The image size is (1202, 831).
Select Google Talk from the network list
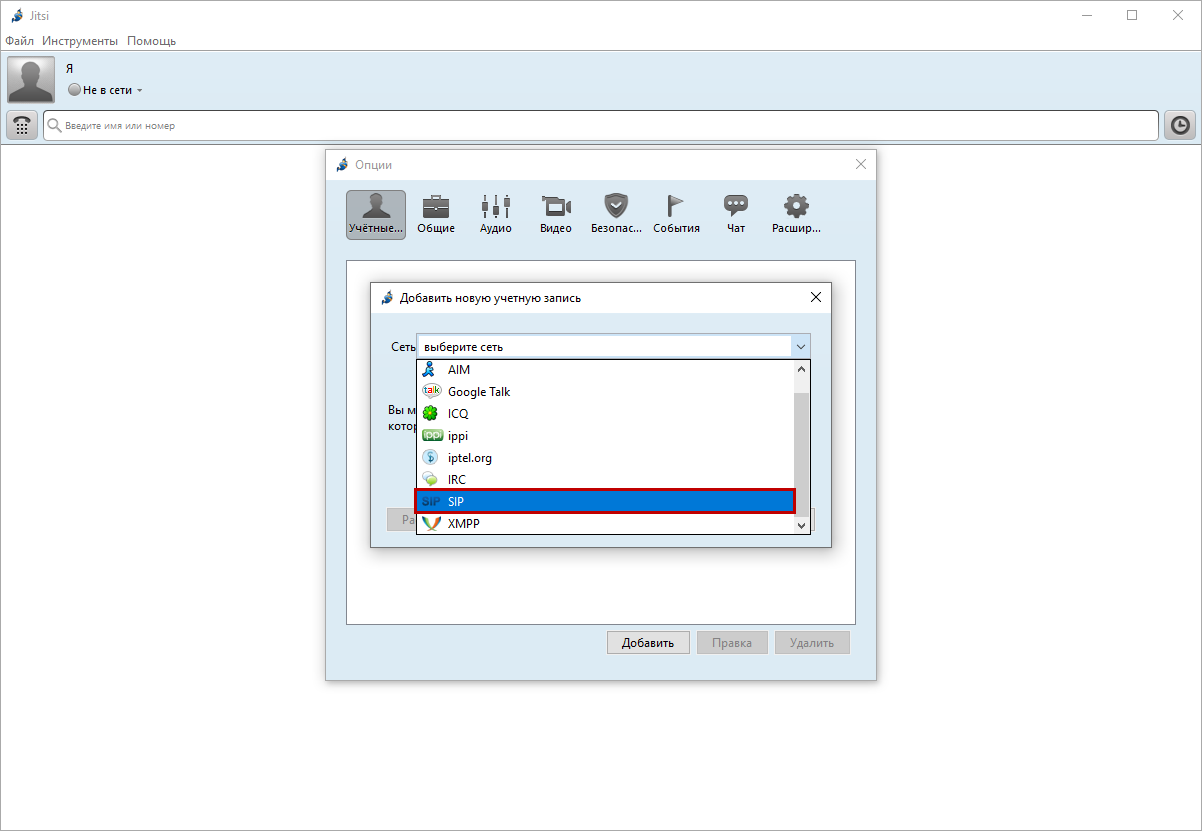point(605,392)
